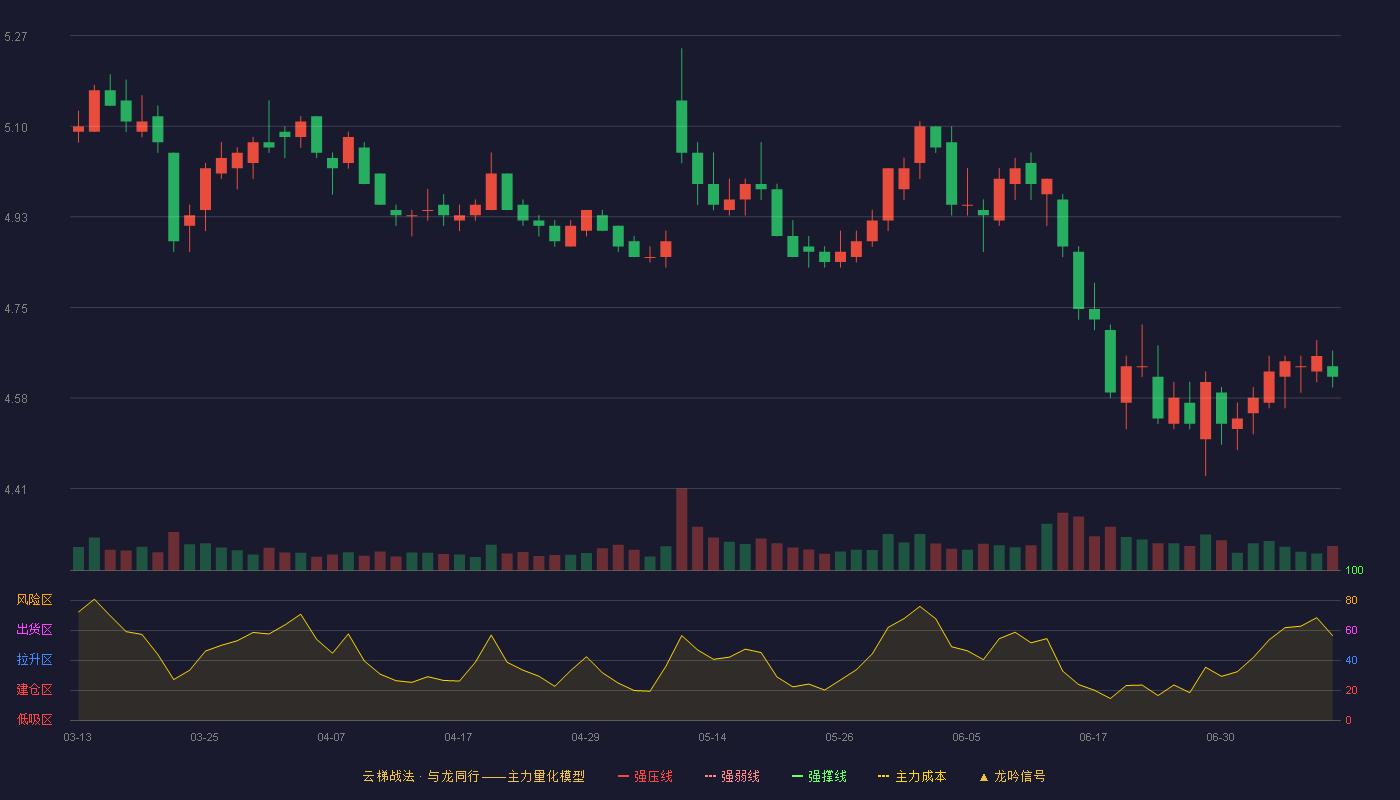
Task: Click the blue 40 indicator axis value
Action: click(x=1351, y=660)
